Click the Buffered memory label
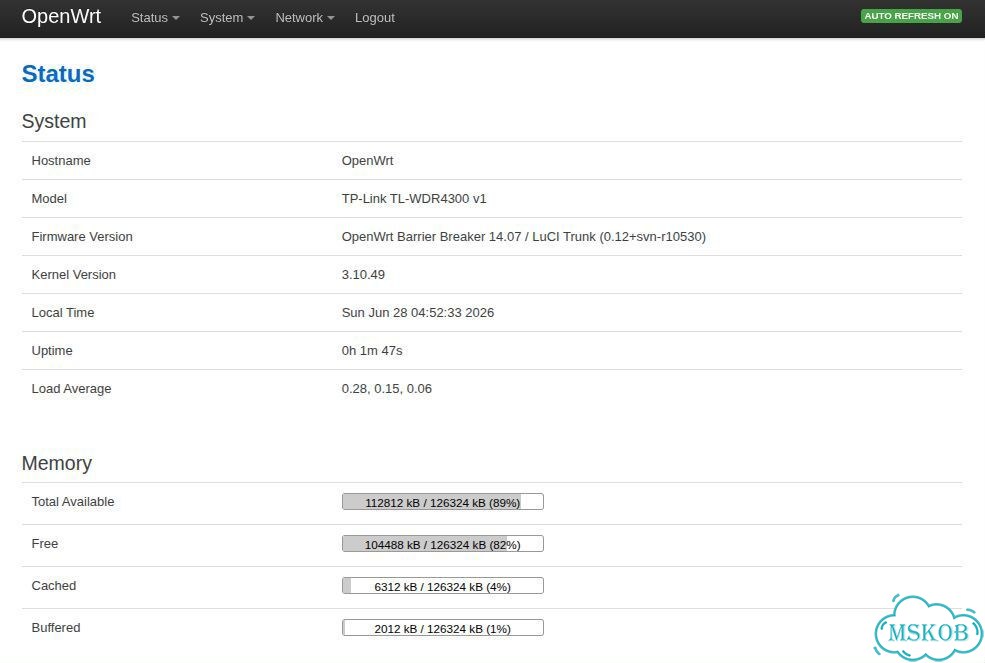985x663 pixels. coord(56,628)
